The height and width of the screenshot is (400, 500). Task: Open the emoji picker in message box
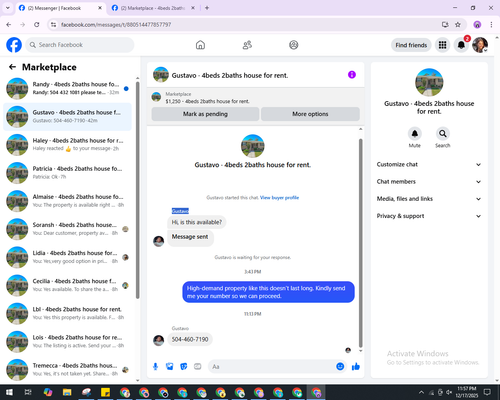340,366
